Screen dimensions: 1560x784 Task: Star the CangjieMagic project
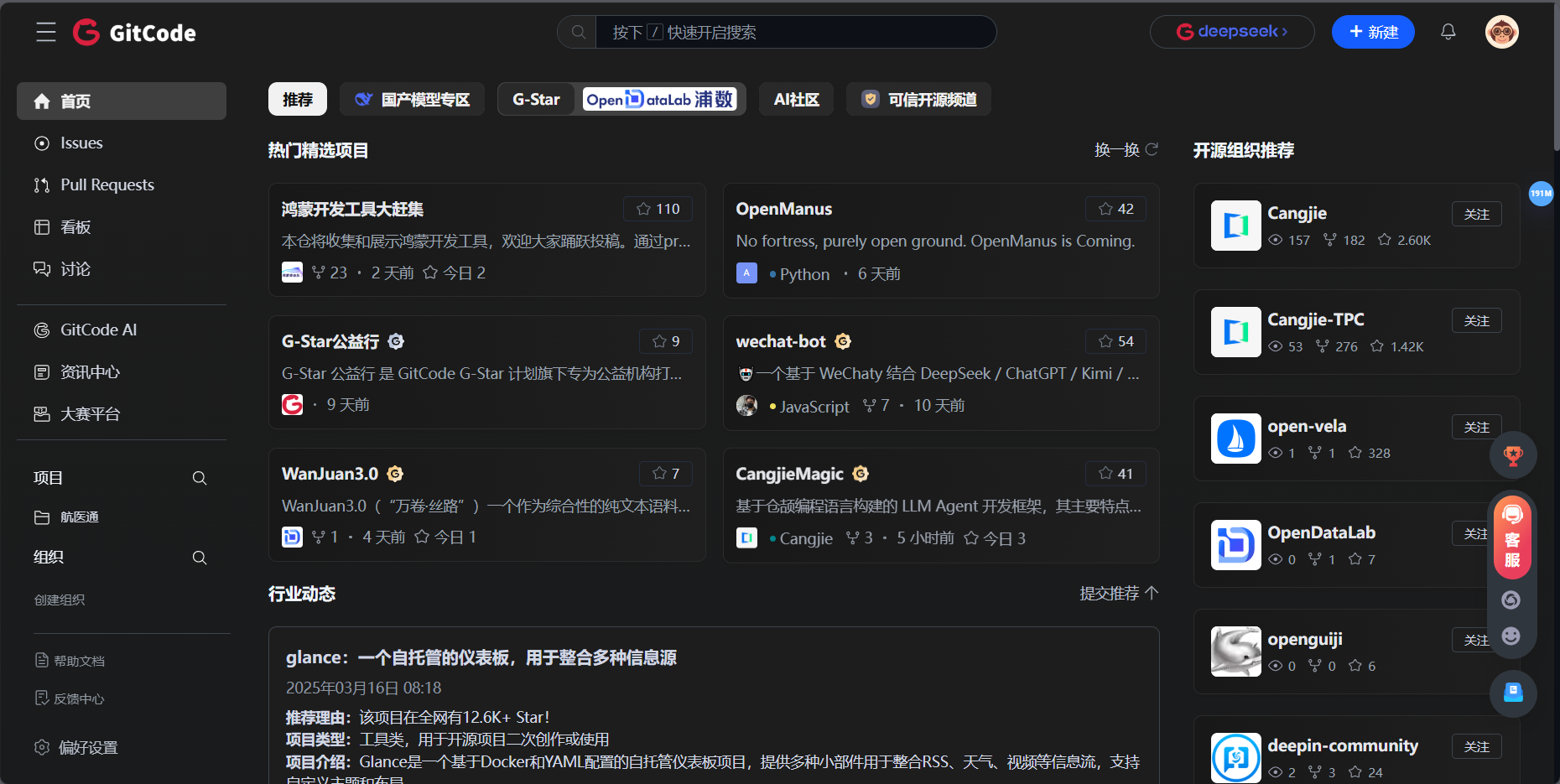[x=1115, y=474]
